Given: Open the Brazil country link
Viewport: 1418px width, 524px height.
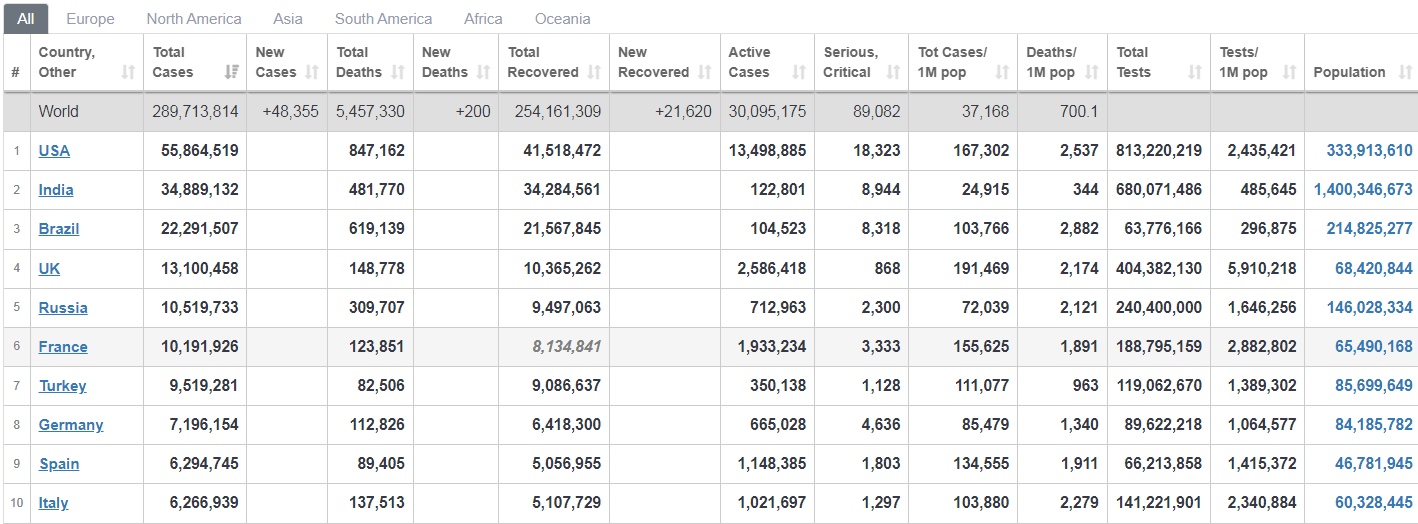Looking at the screenshot, I should [x=59, y=229].
